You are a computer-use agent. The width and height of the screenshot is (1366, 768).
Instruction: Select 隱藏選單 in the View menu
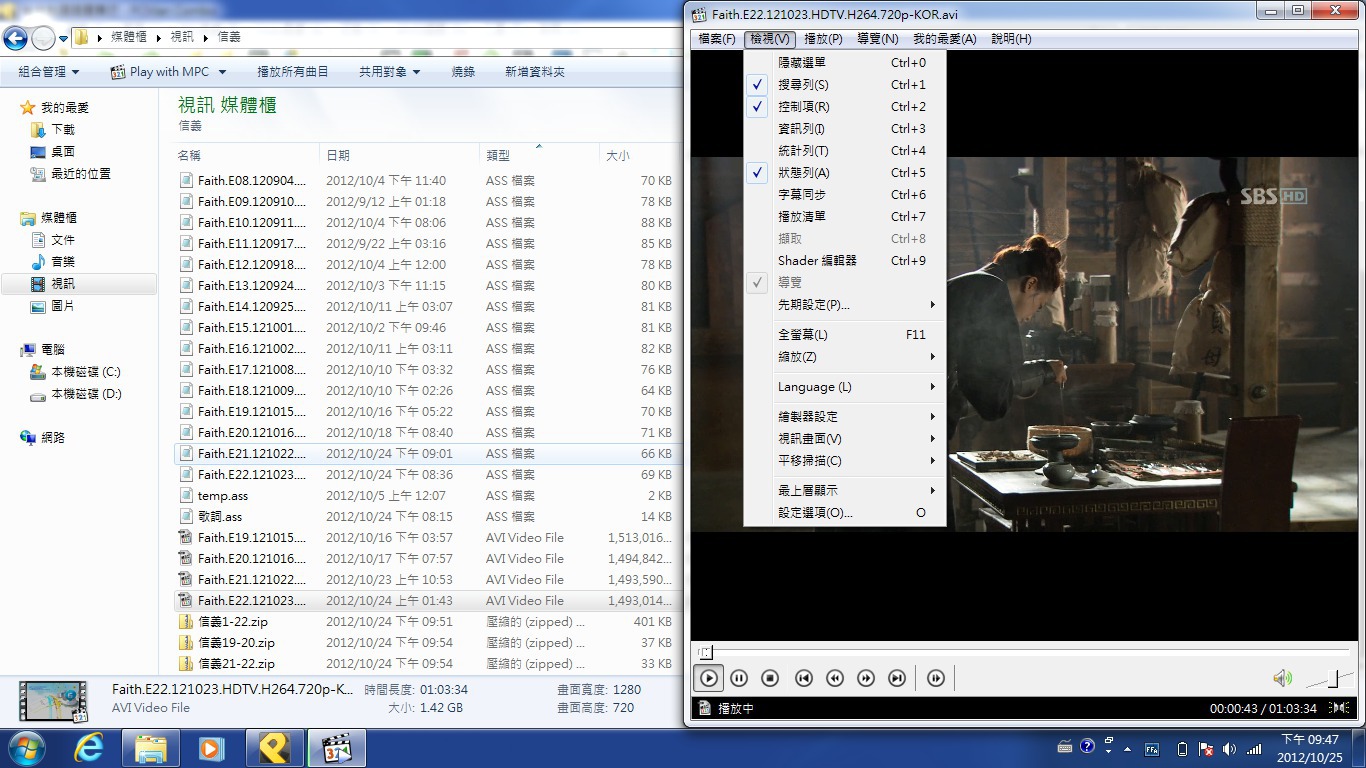pos(845,63)
